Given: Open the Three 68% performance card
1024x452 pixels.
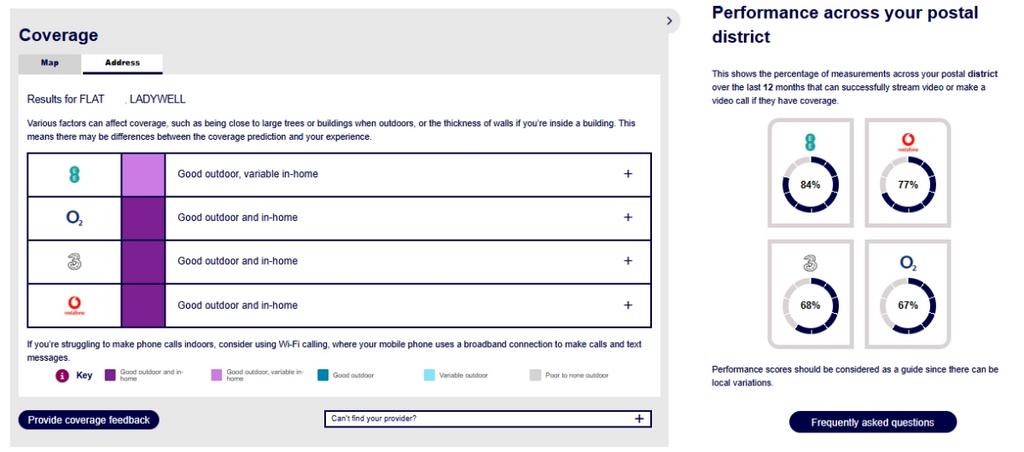Looking at the screenshot, I should [810, 294].
